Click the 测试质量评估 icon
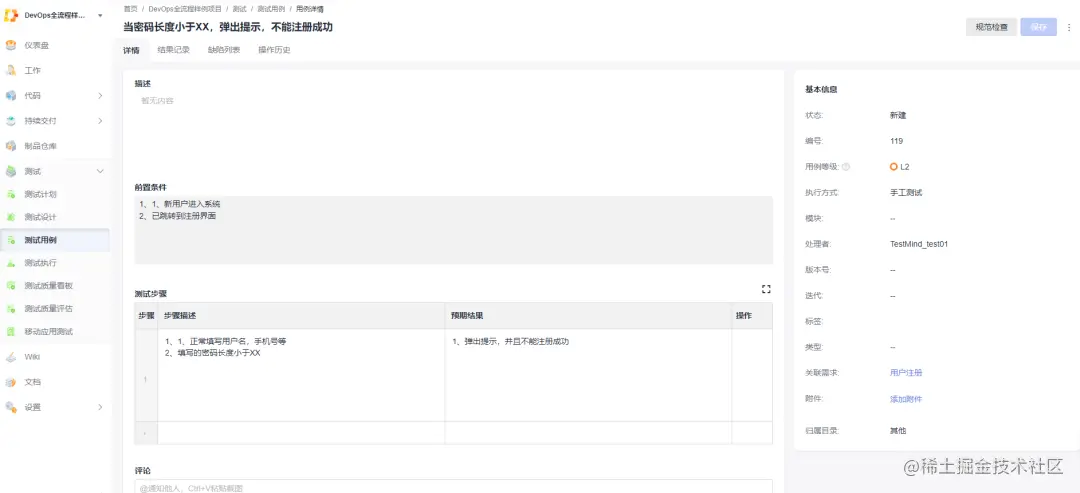1080x493 pixels. point(11,308)
